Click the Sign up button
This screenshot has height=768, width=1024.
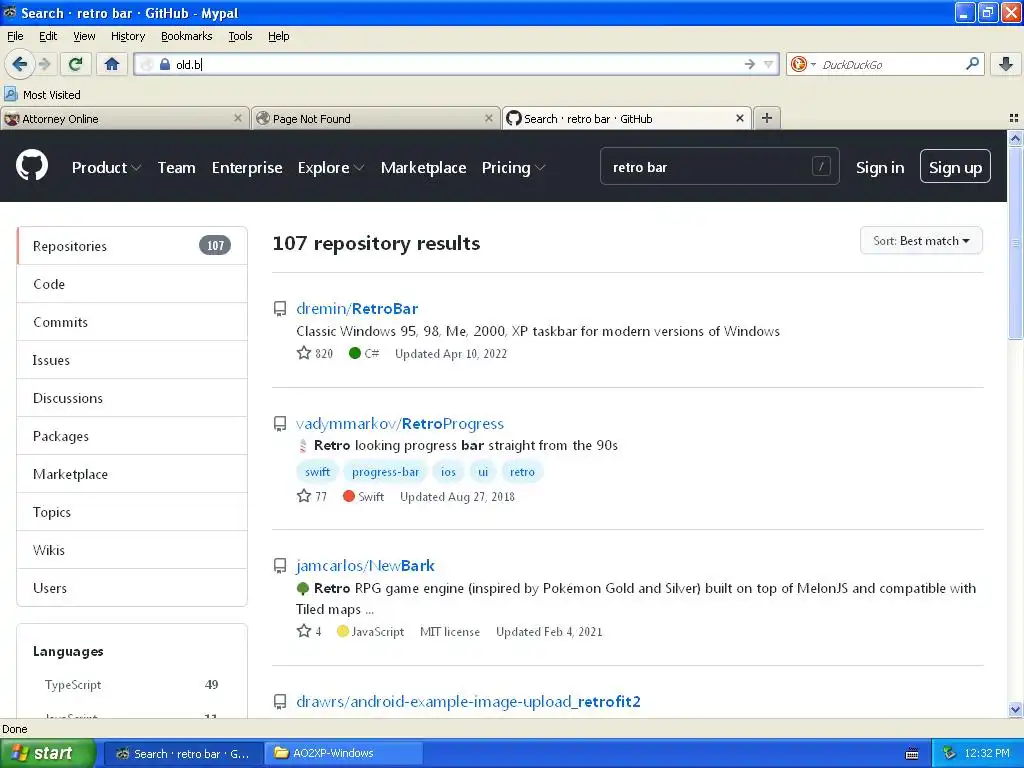pos(955,167)
